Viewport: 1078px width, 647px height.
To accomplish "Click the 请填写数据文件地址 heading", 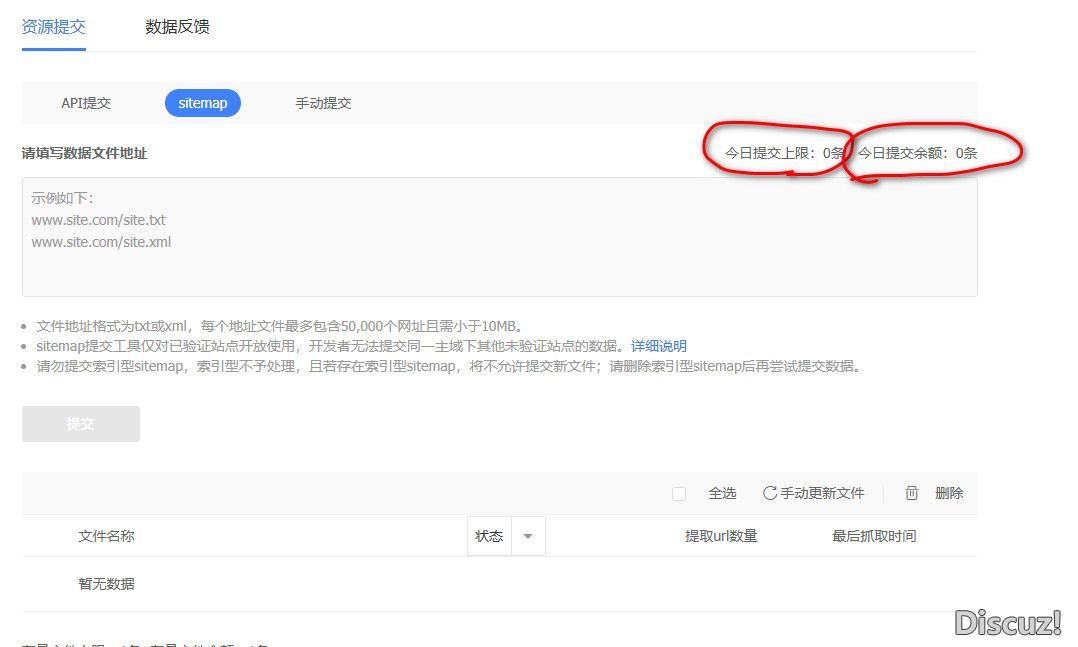I will click(x=85, y=153).
